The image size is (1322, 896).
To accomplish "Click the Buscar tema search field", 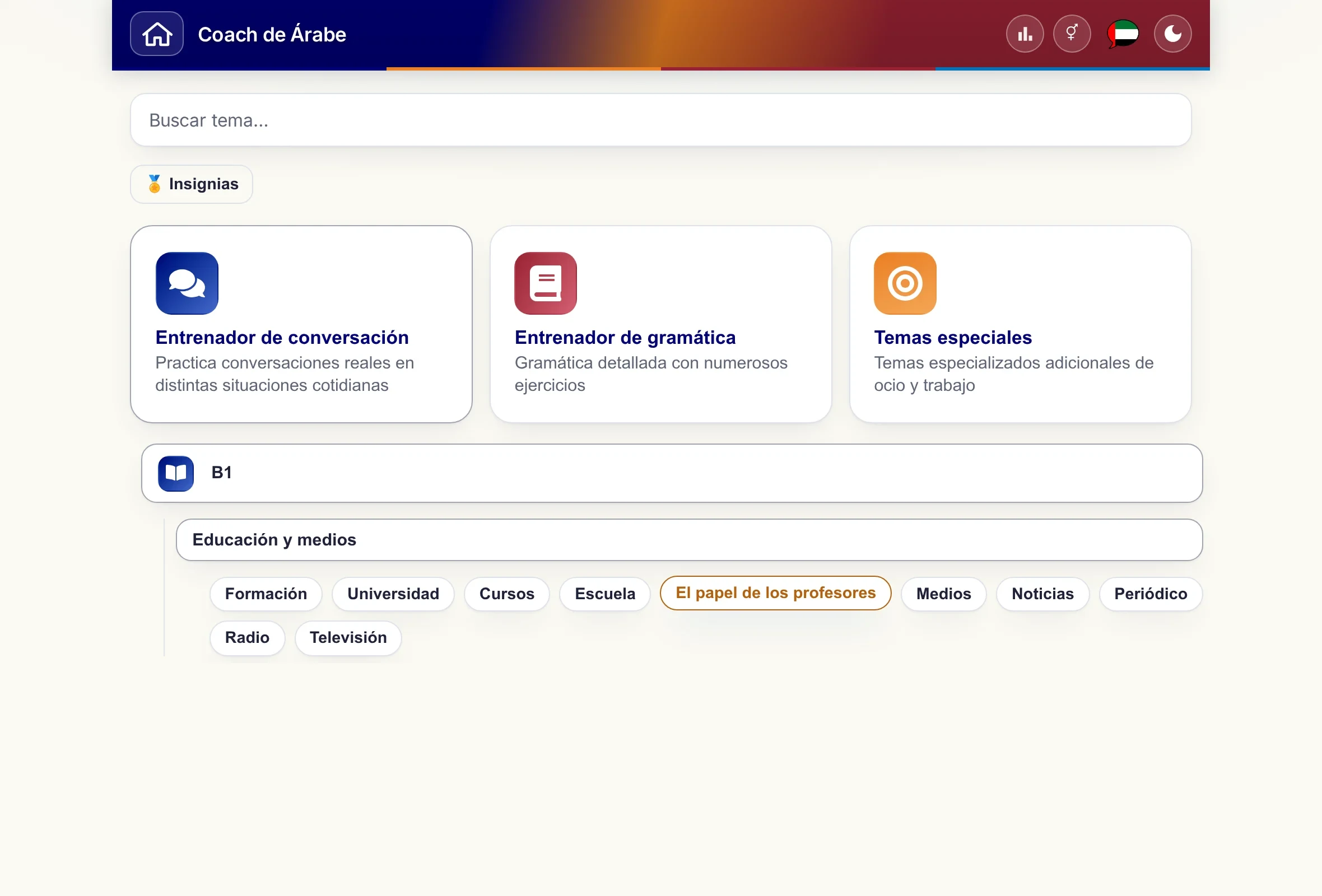I will click(x=660, y=120).
